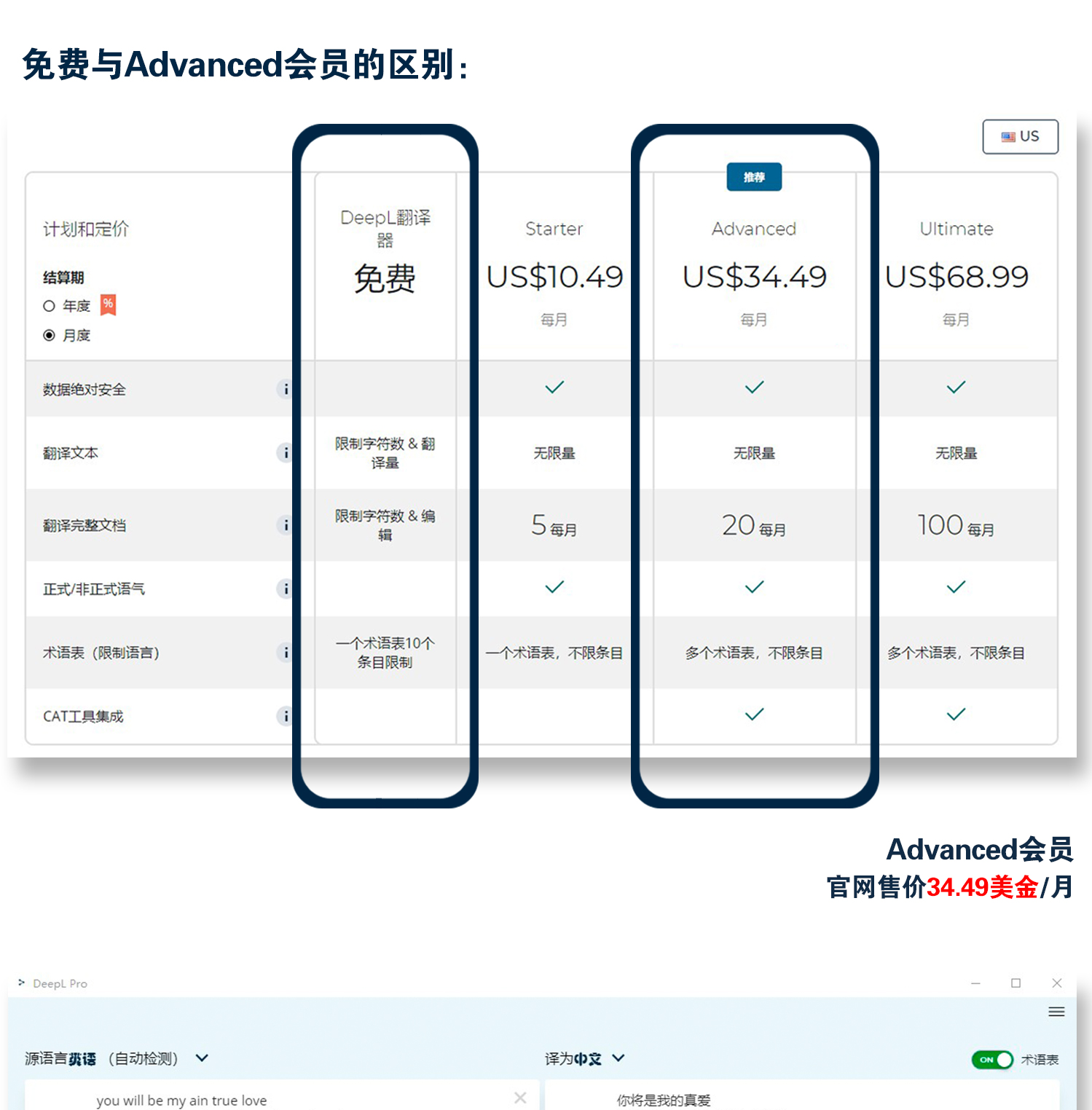
Task: Click Starter's checkmark in 正式/非正式语气 row
Action: tap(554, 587)
